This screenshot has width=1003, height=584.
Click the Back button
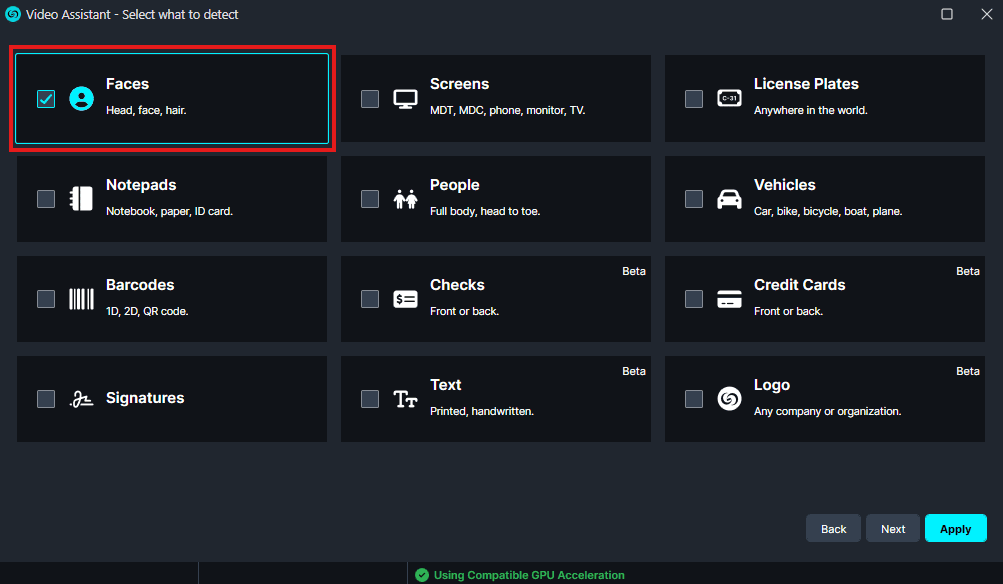833,529
